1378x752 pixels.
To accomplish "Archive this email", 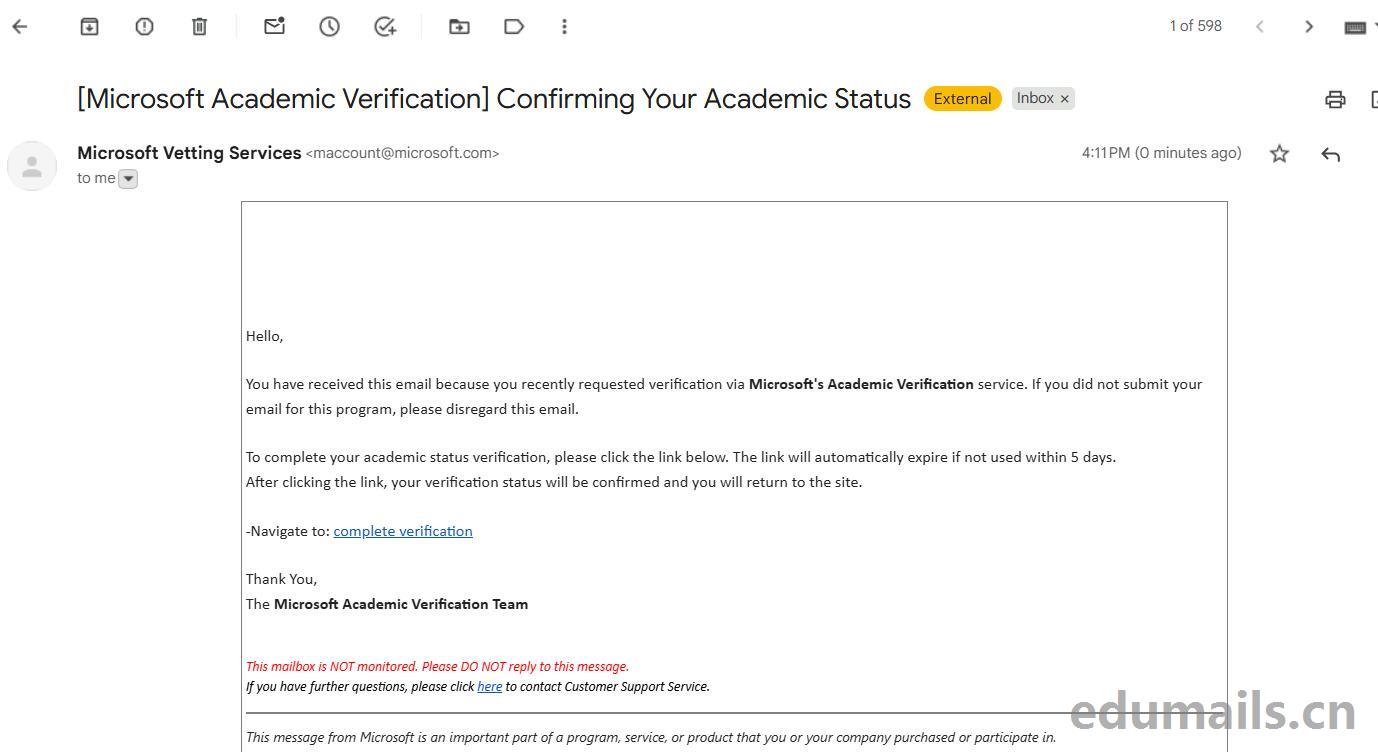I will pyautogui.click(x=89, y=27).
